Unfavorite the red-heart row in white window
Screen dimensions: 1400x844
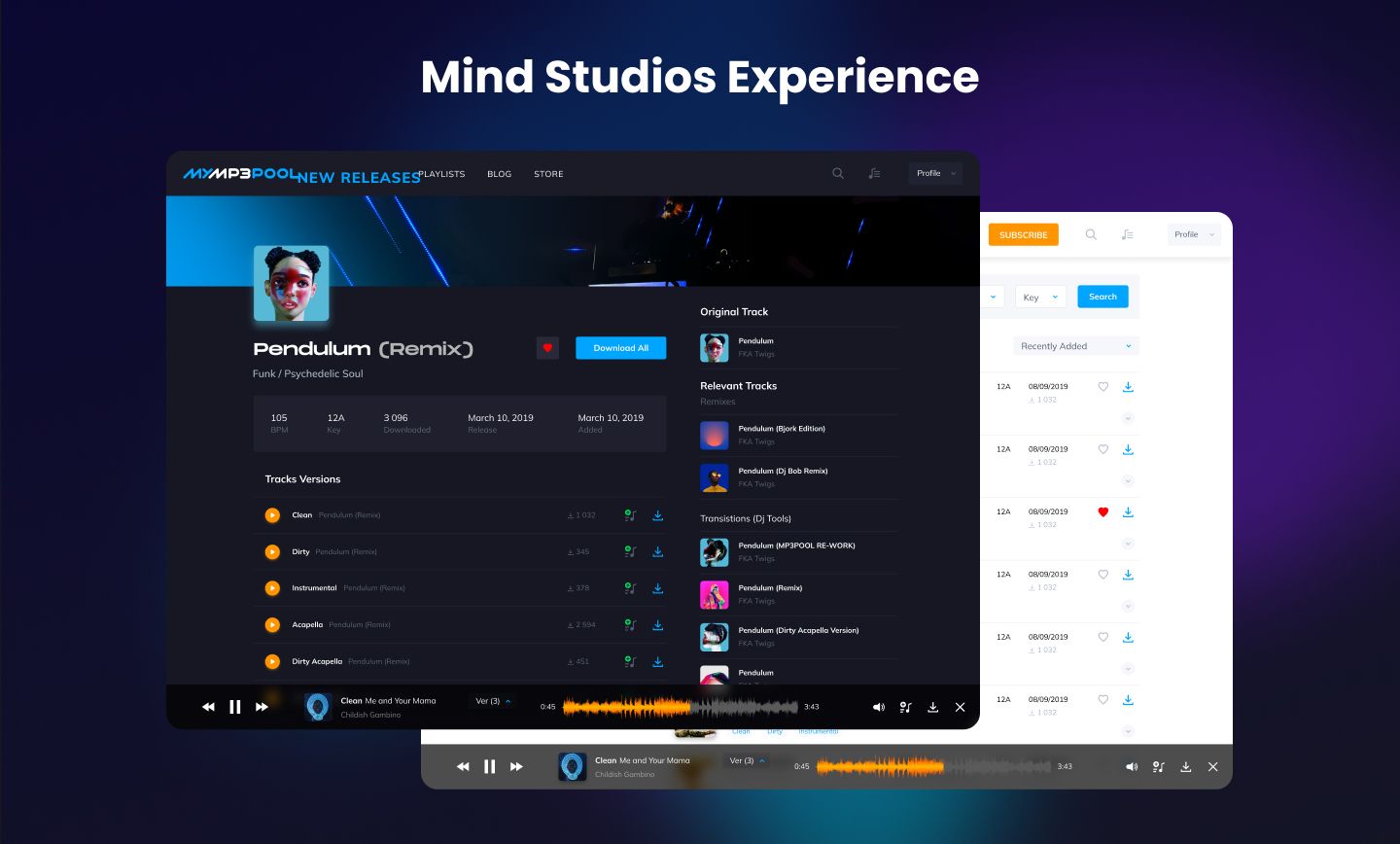pyautogui.click(x=1102, y=511)
